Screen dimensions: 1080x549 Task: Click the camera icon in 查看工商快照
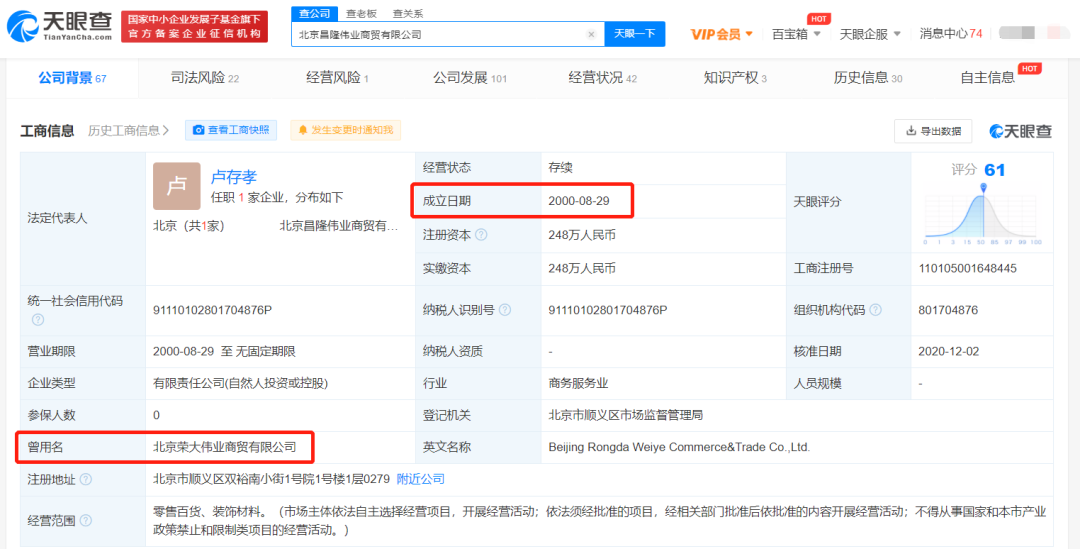(198, 130)
